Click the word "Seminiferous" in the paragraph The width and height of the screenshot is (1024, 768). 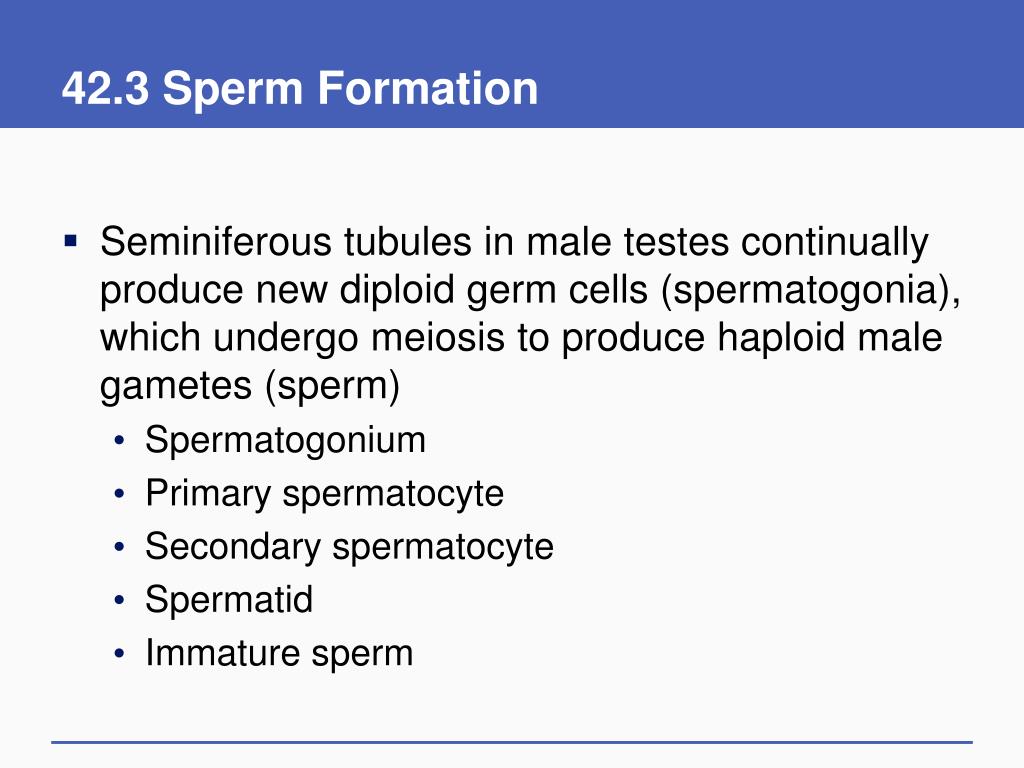pos(216,242)
